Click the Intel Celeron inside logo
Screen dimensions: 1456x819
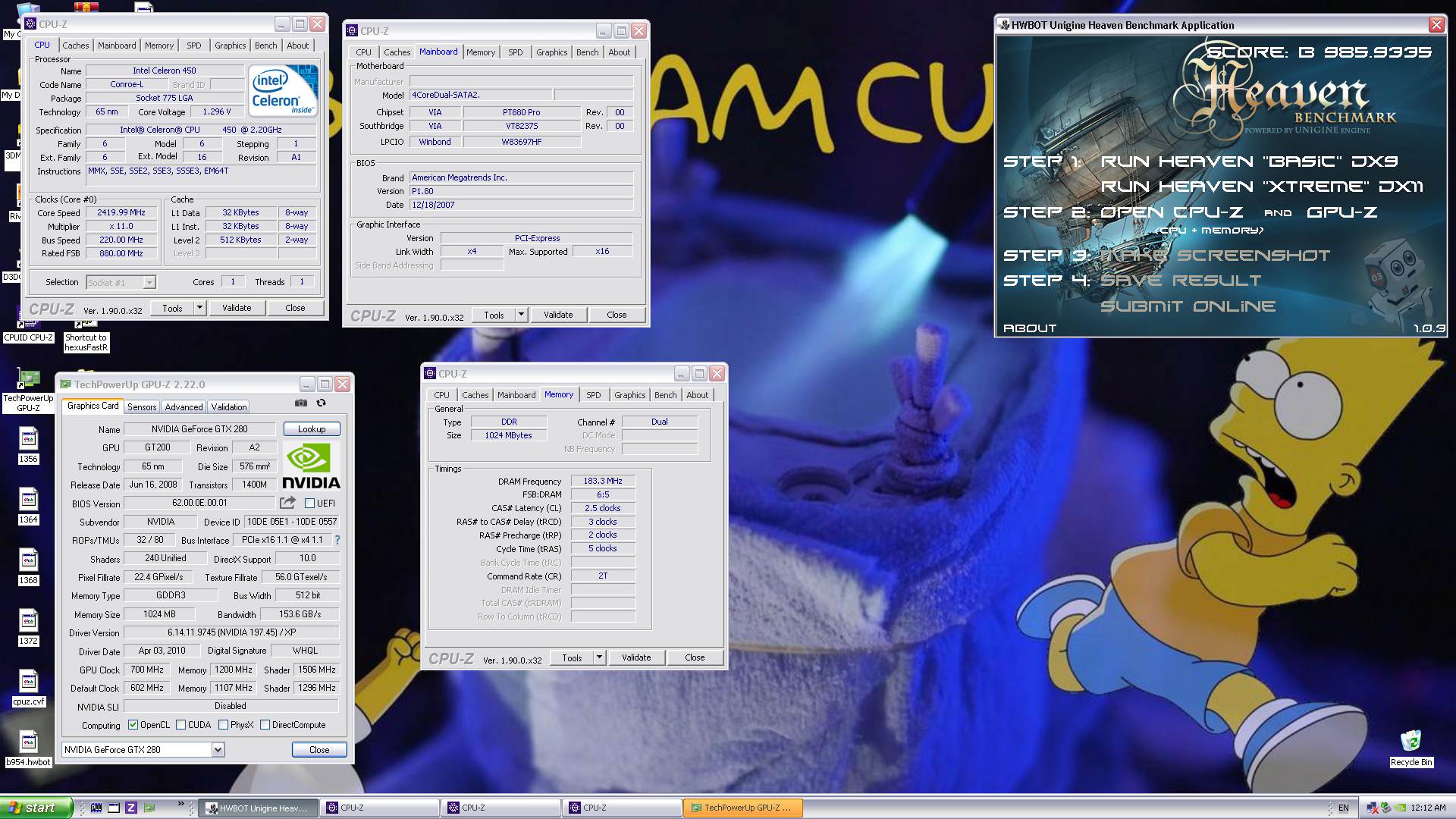coord(284,90)
